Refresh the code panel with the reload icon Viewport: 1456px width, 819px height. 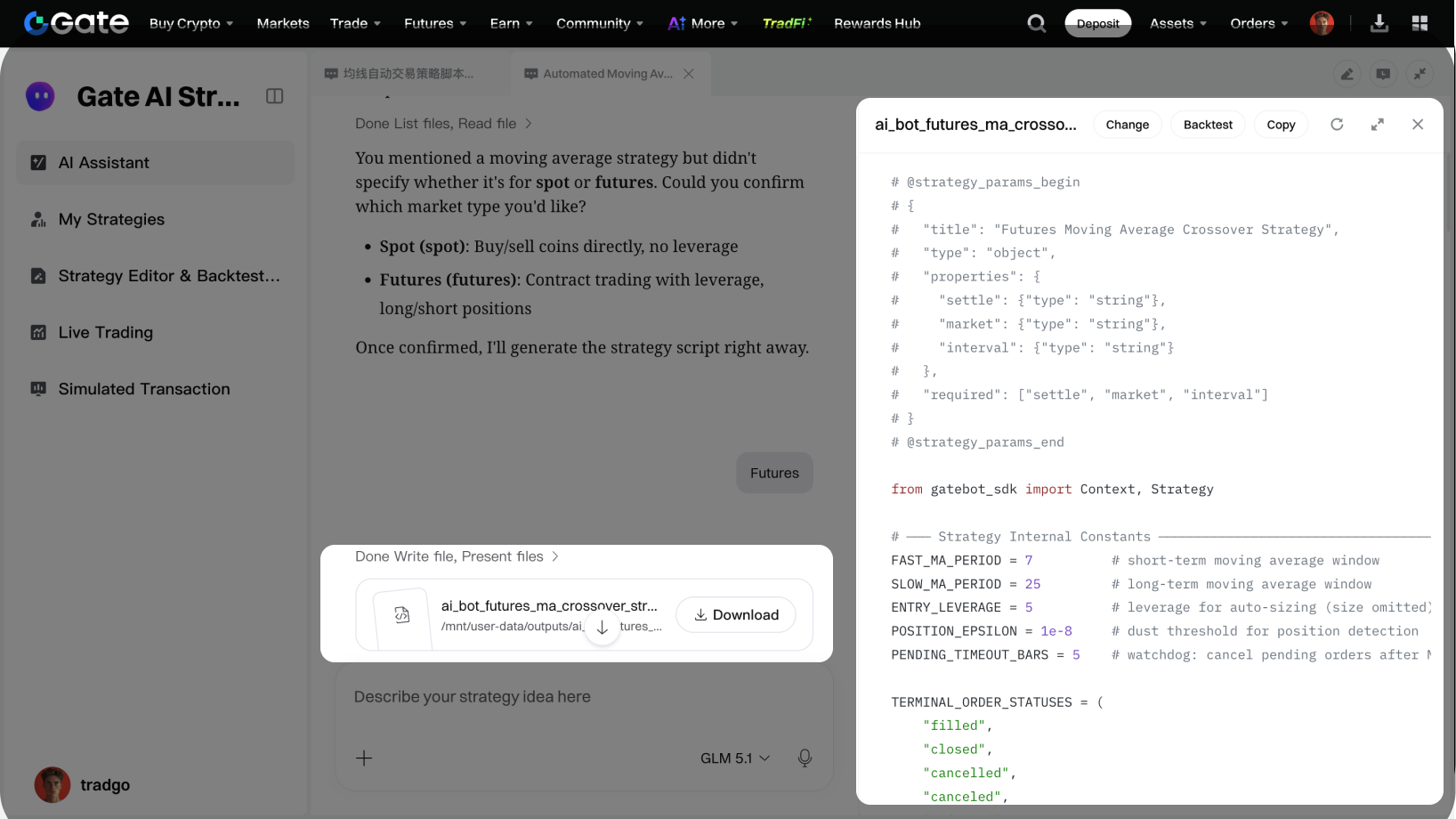click(x=1337, y=125)
